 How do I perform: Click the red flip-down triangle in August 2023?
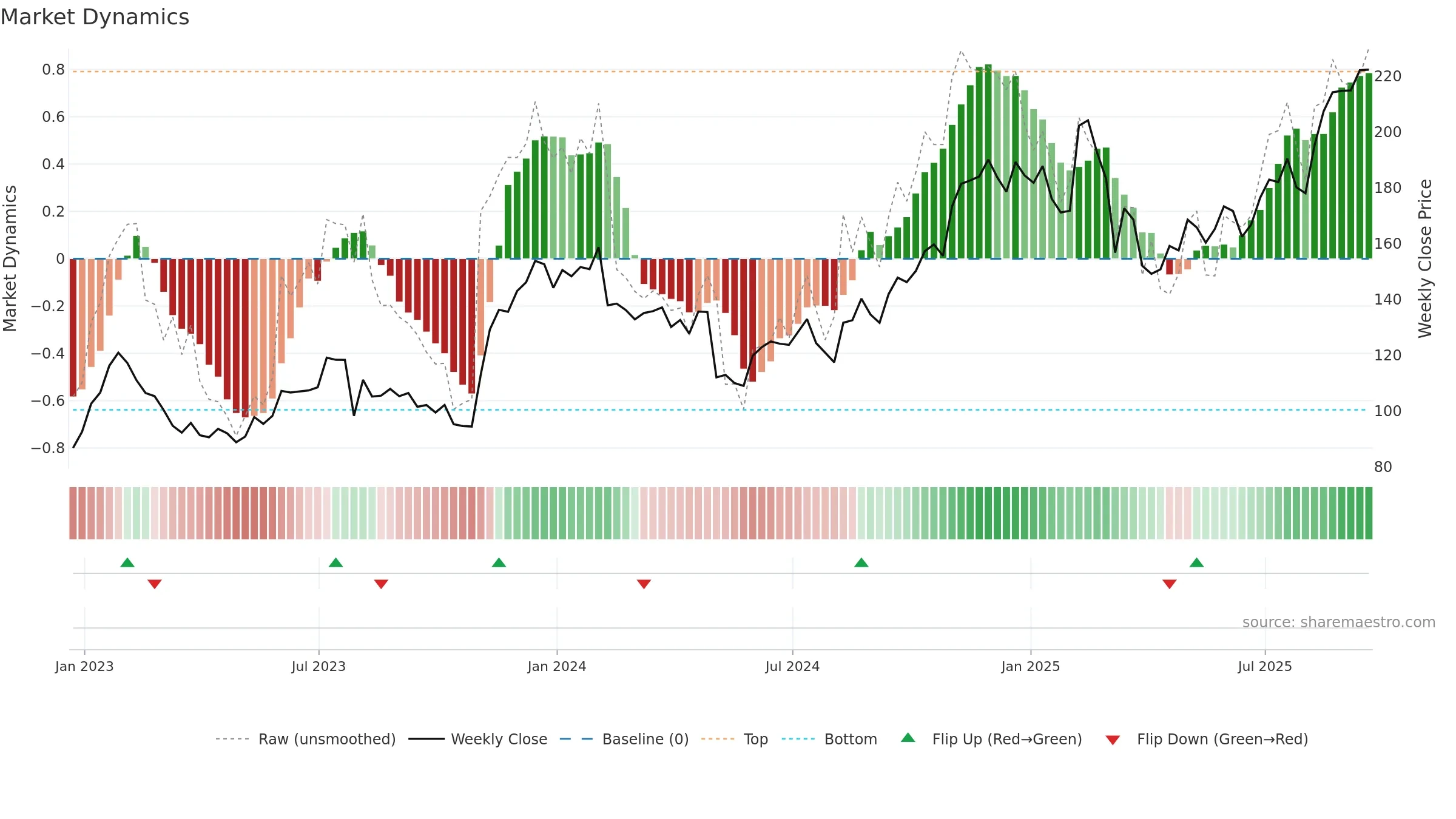381,584
